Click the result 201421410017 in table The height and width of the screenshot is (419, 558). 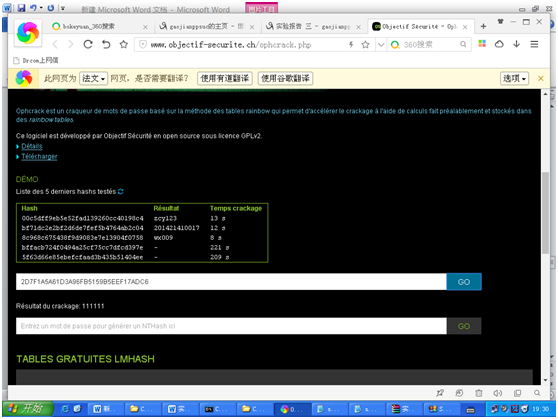click(x=177, y=228)
